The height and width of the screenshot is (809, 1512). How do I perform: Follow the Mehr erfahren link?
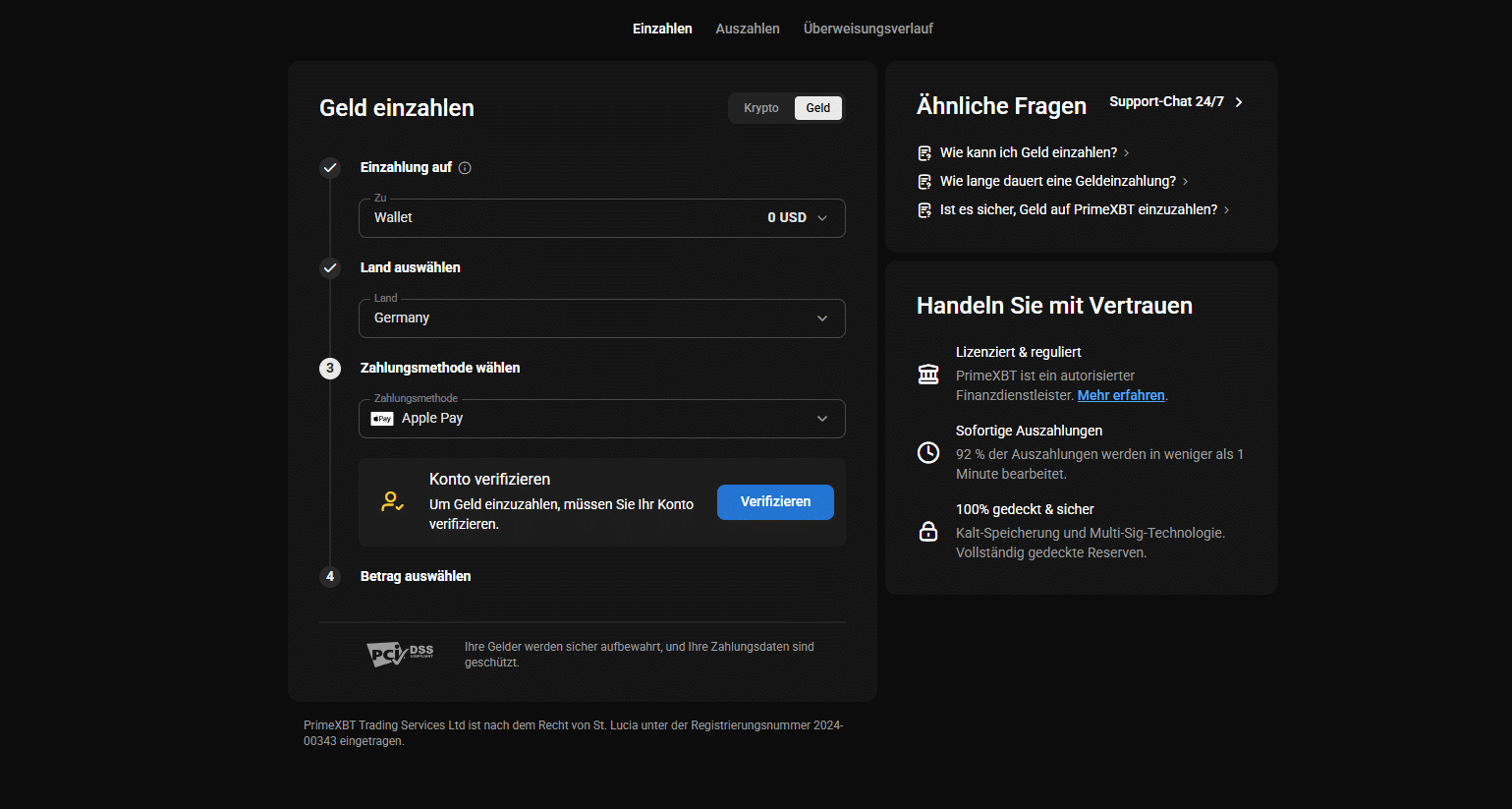[x=1121, y=395]
